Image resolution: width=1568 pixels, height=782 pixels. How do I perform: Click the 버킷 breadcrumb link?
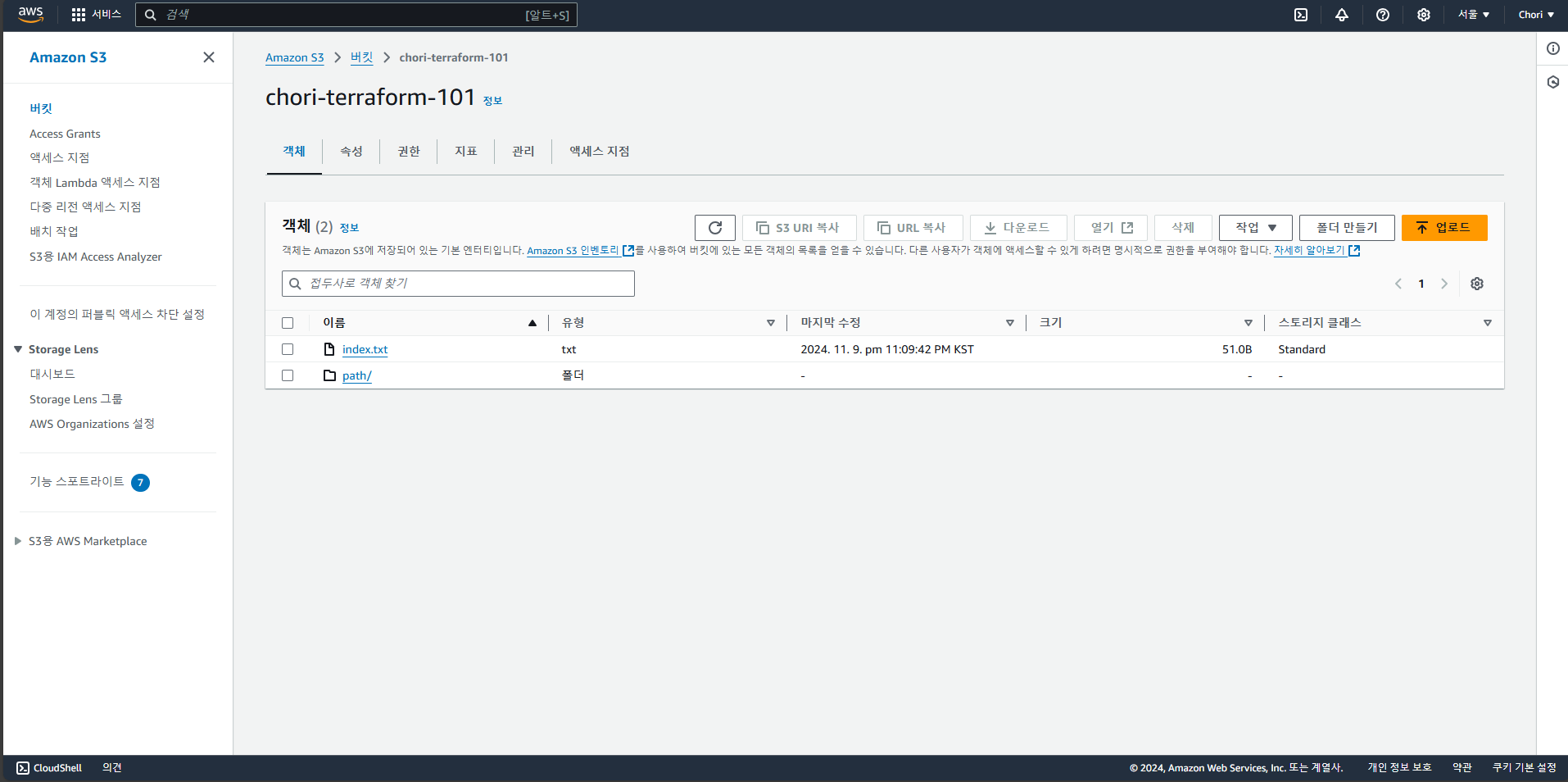click(x=362, y=57)
